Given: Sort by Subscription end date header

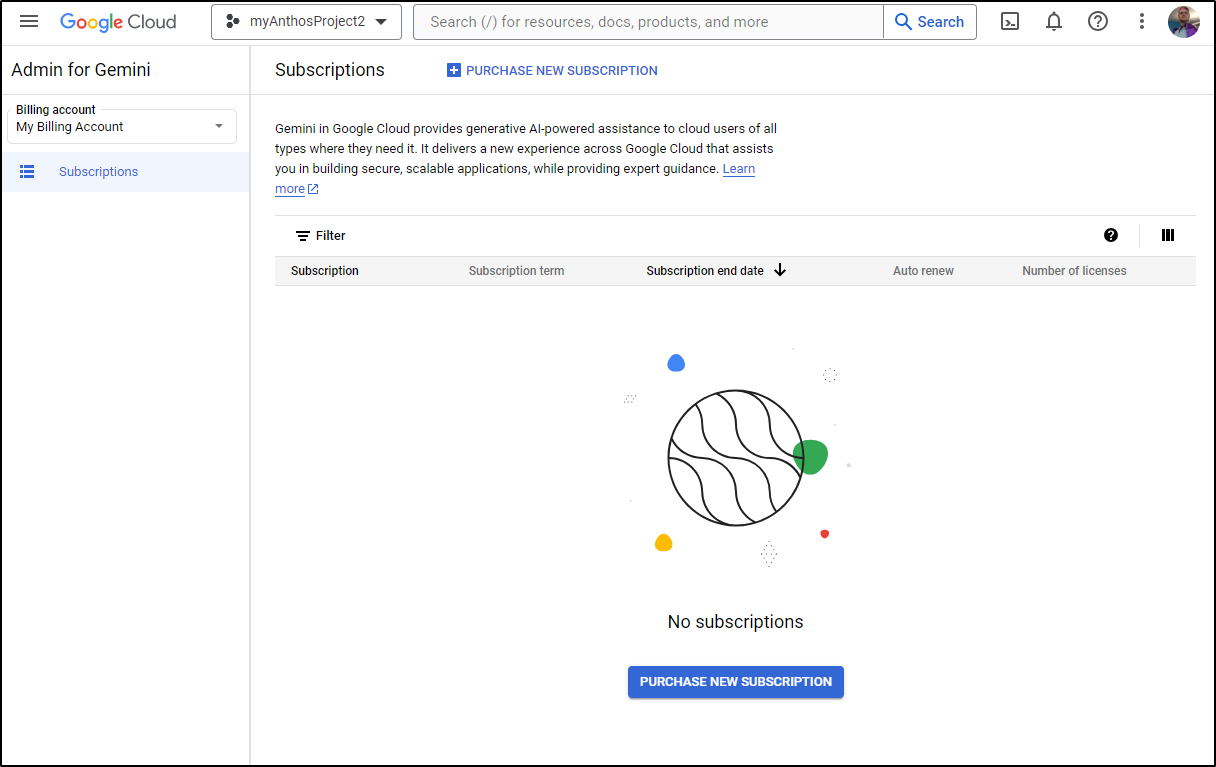Looking at the screenshot, I should 705,271.
